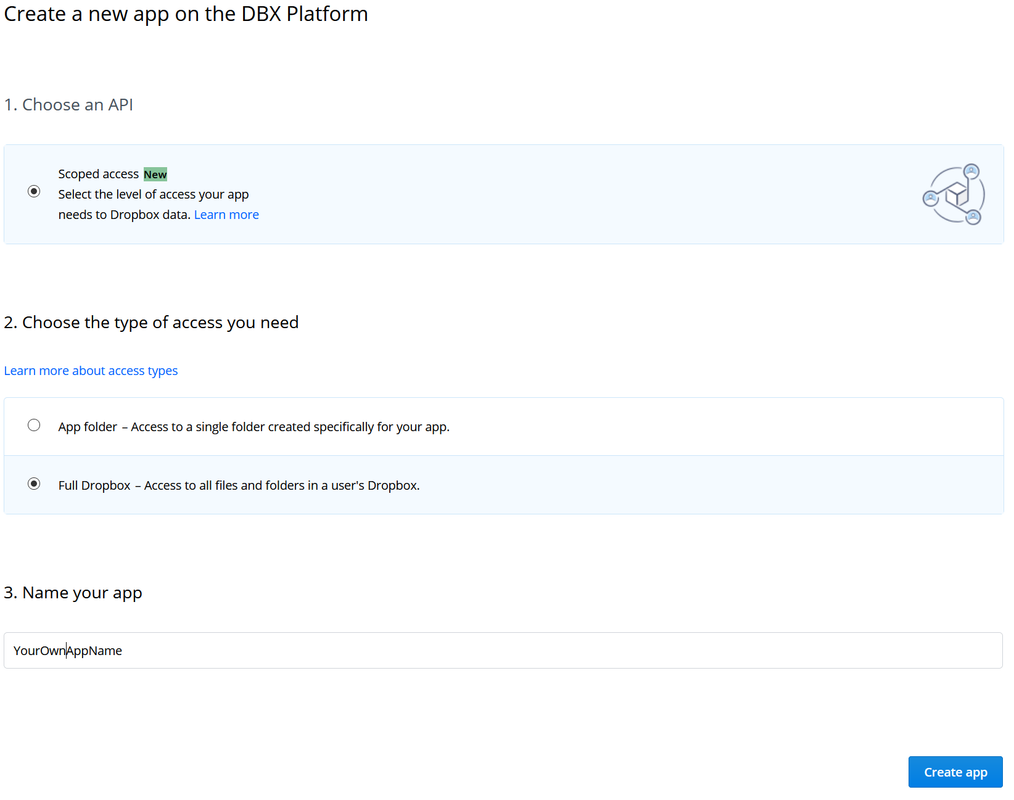Click the Full Dropbox option label
The height and width of the screenshot is (800, 1014).
pos(94,486)
